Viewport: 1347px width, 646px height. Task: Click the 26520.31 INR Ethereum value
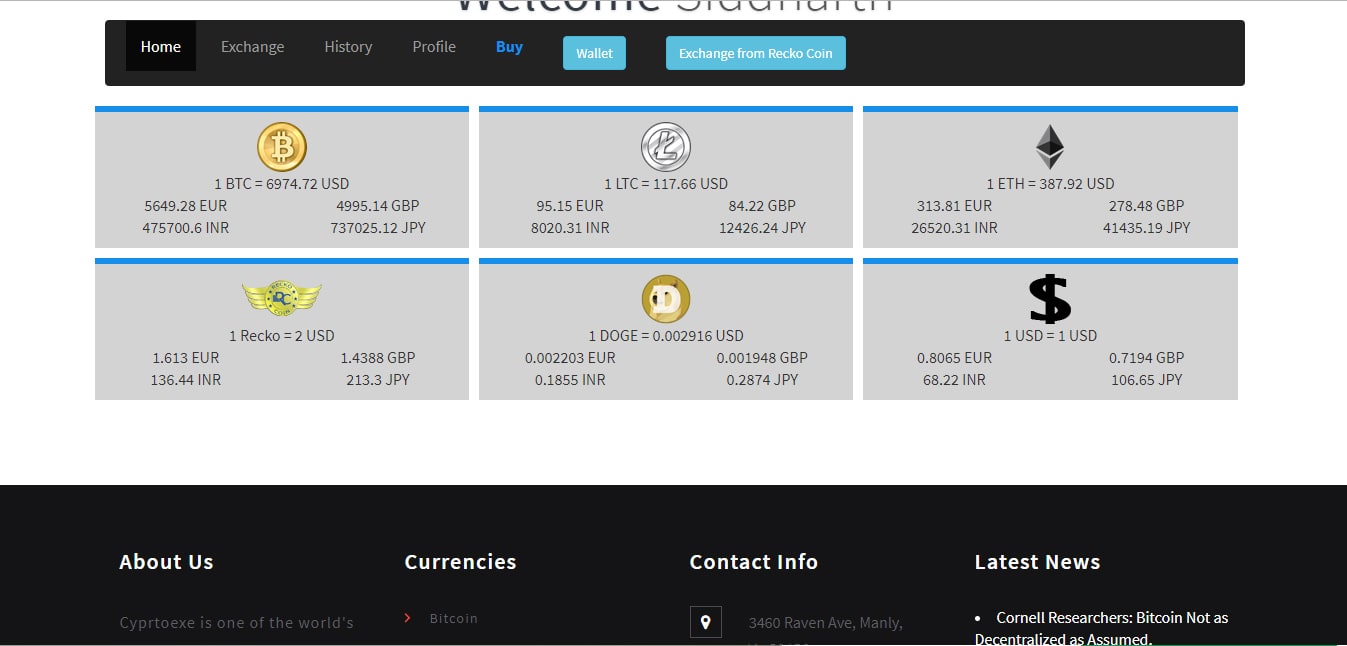[x=954, y=228]
